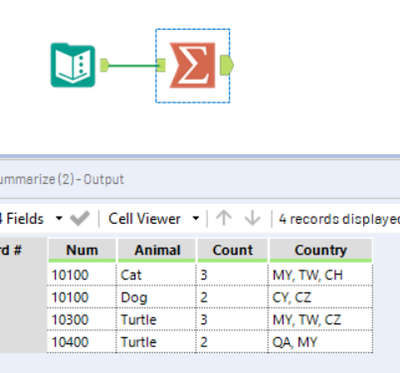Click the Cell Viewer label
Viewport: 400px width, 373px height.
point(144,219)
